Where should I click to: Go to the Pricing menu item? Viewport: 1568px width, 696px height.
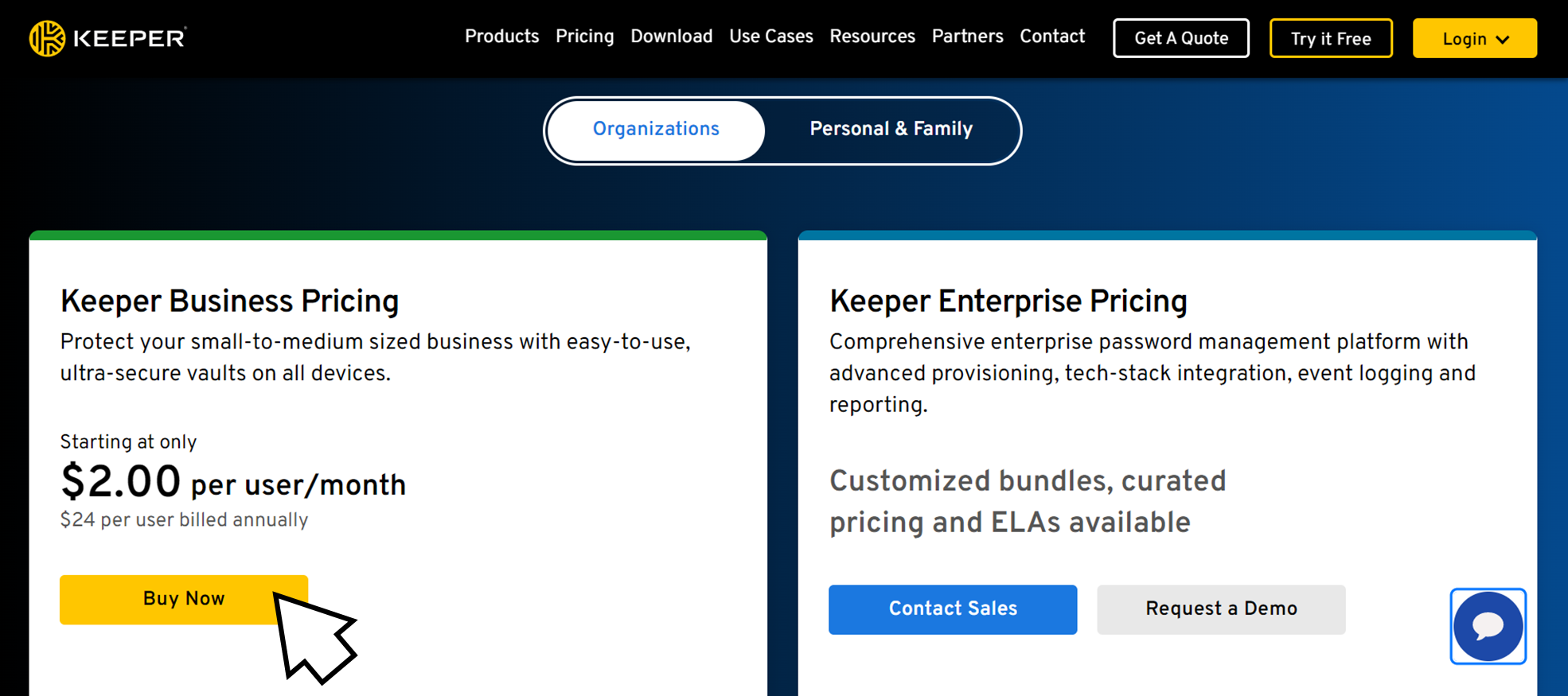(585, 37)
